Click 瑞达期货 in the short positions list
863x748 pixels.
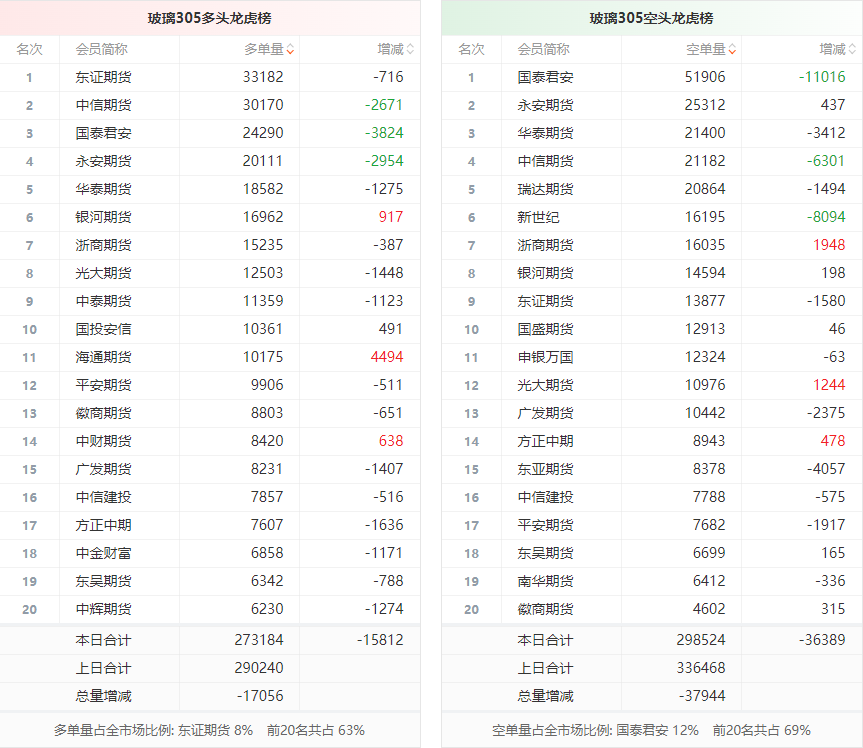pyautogui.click(x=545, y=189)
